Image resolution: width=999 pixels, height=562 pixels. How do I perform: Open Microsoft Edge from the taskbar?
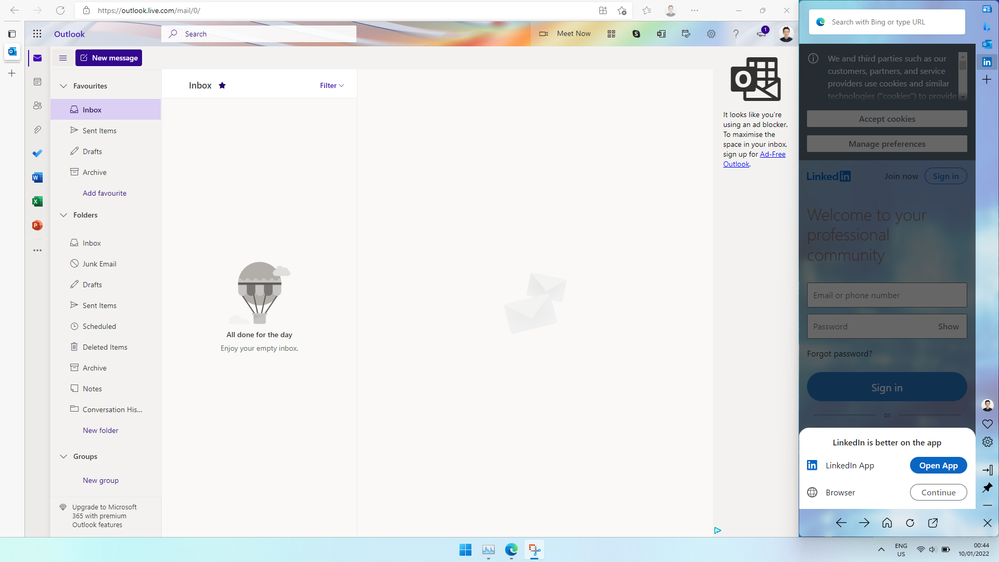tap(511, 550)
